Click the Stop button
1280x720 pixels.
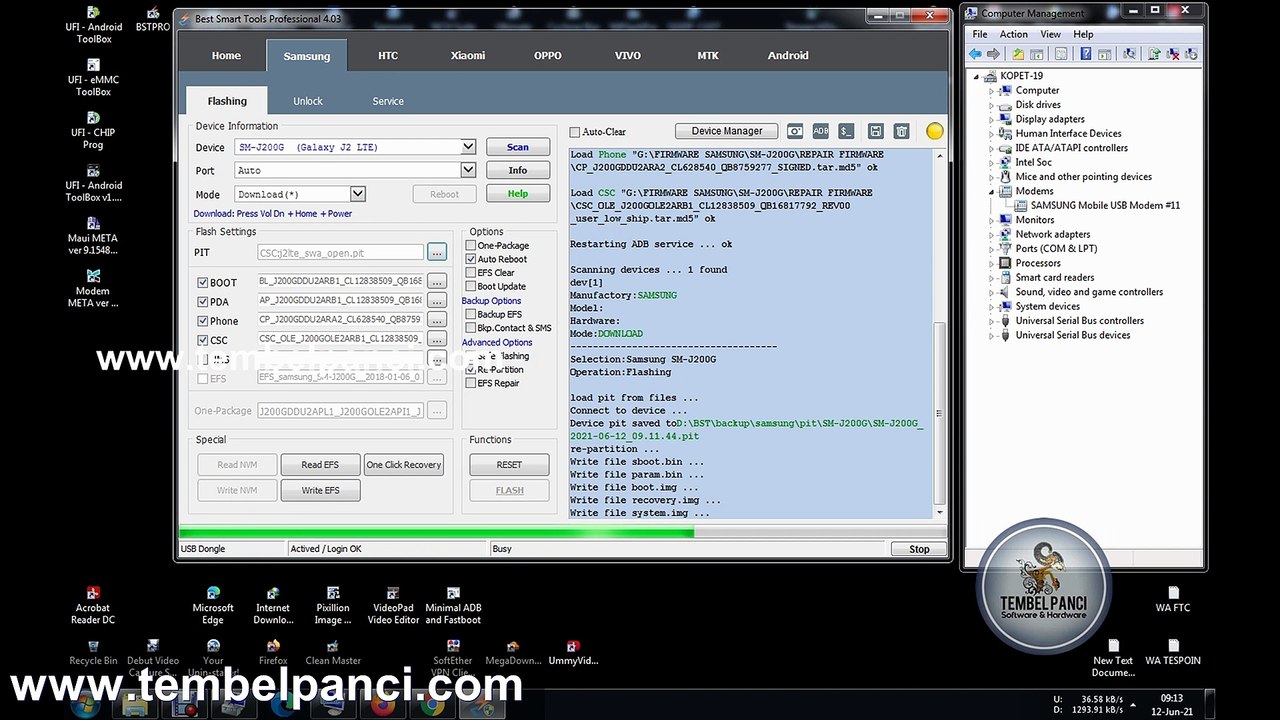coord(919,549)
